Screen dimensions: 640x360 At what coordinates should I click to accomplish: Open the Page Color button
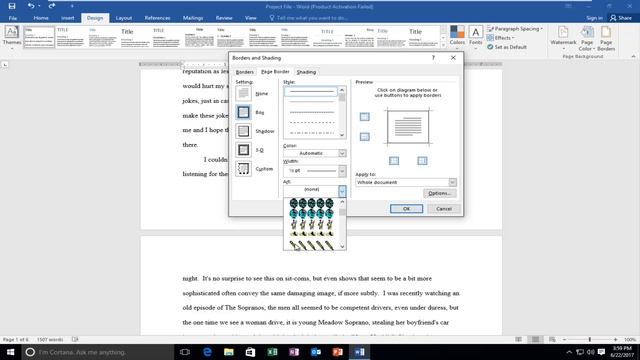(x=587, y=38)
